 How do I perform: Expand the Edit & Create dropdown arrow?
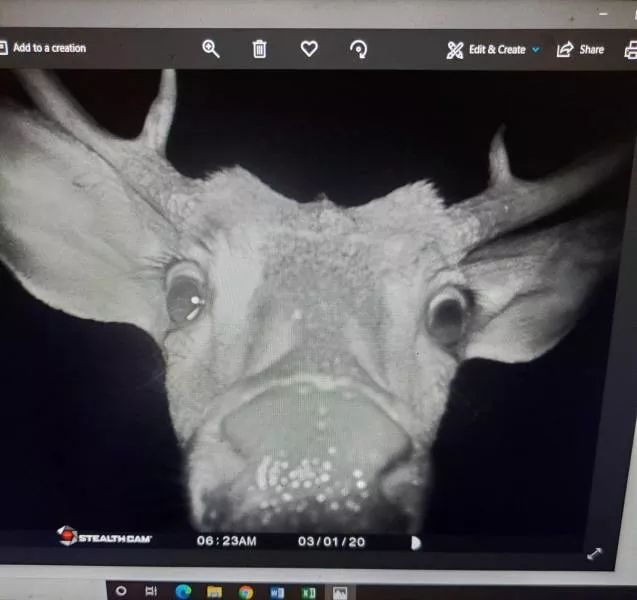(536, 50)
